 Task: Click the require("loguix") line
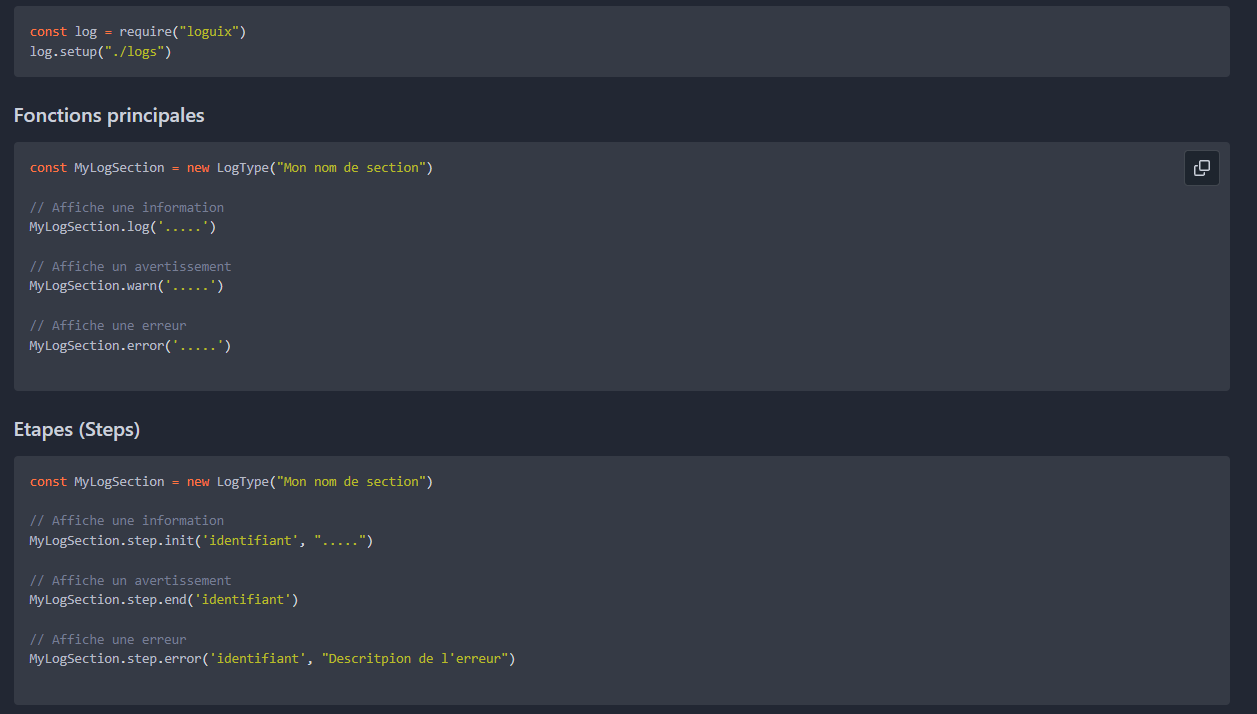point(138,32)
